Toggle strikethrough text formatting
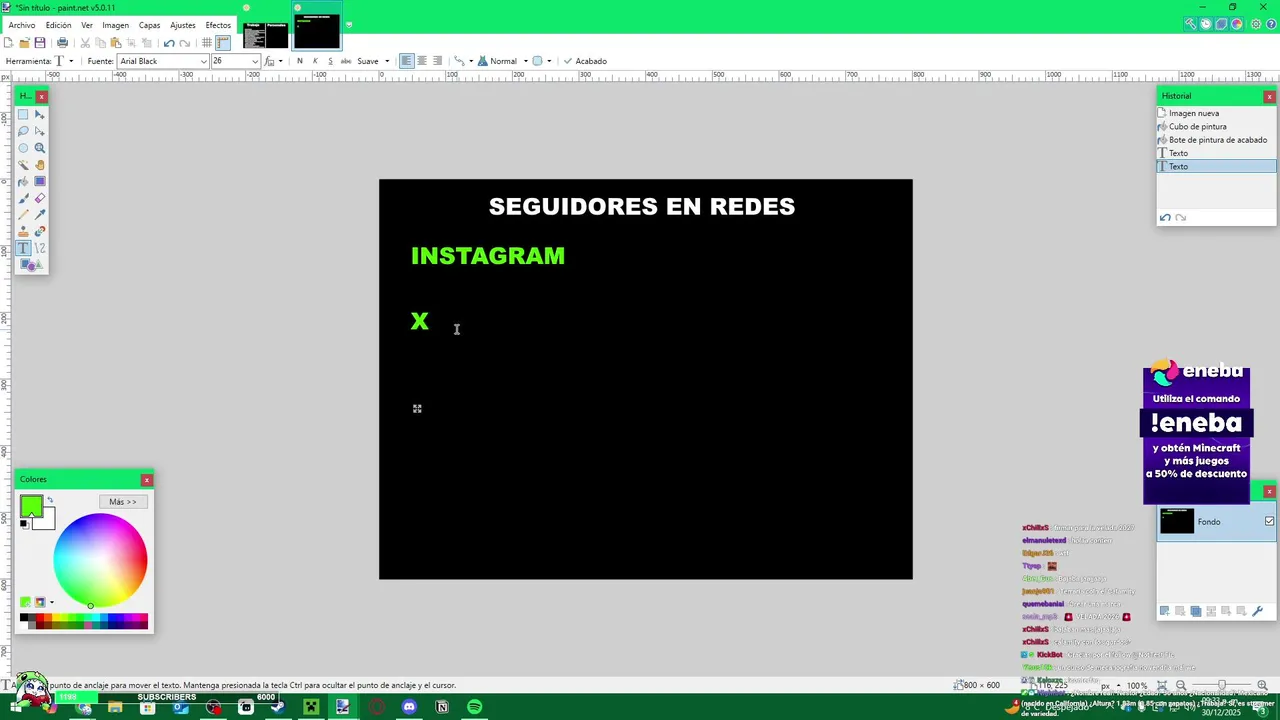Viewport: 1280px width, 720px height. click(346, 61)
